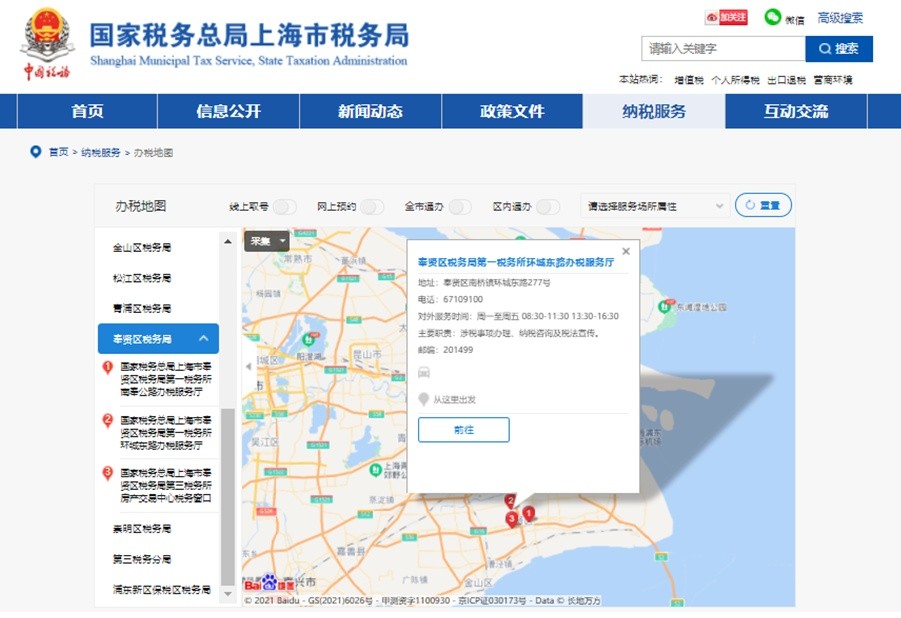Collapse the left panel using map arrow
901x618 pixels.
(x=249, y=367)
